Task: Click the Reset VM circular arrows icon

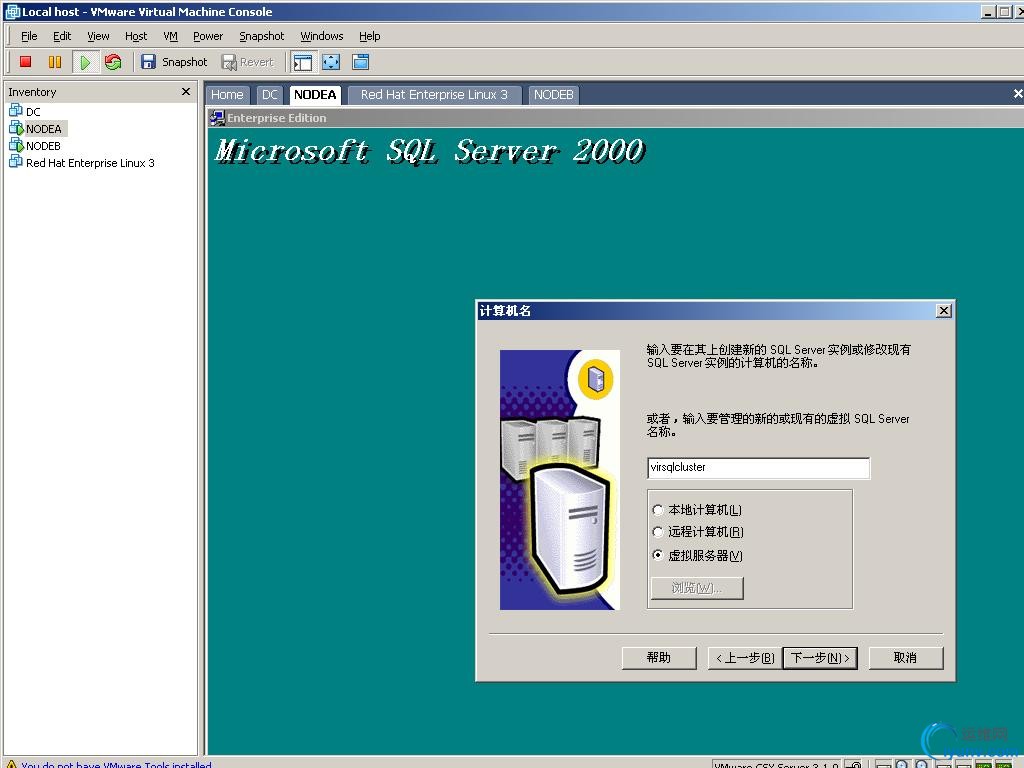Action: 113,62
